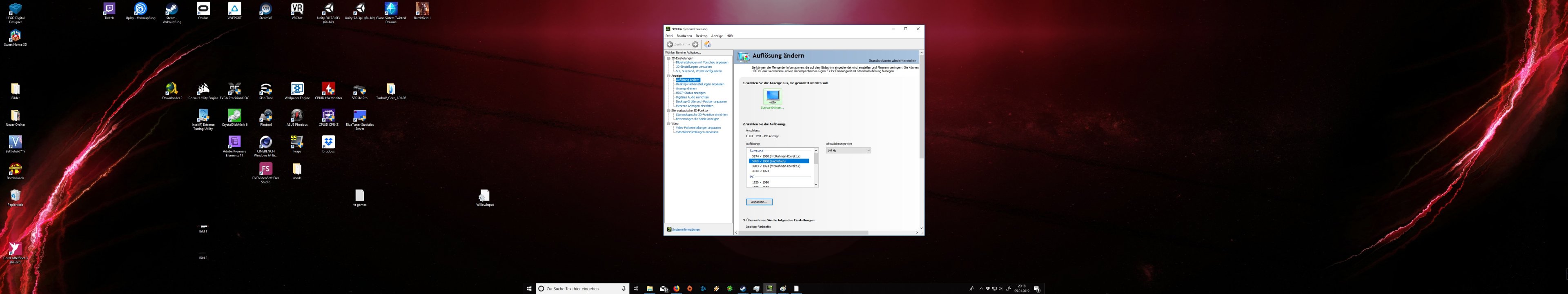Select the Sweet Home 3D icon
This screenshot has width=1568, height=294.
pyautogui.click(x=15, y=38)
